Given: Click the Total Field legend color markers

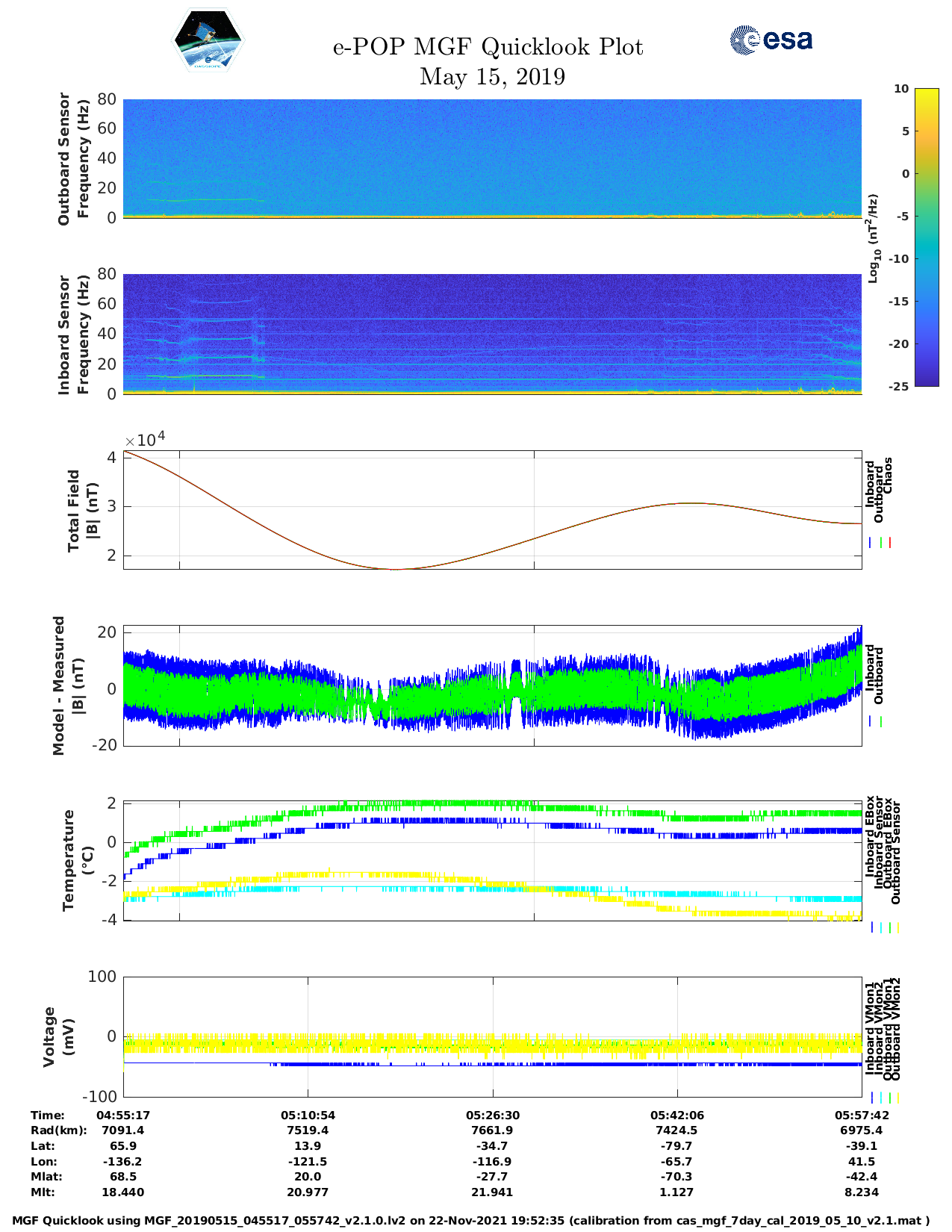Looking at the screenshot, I should click(880, 543).
